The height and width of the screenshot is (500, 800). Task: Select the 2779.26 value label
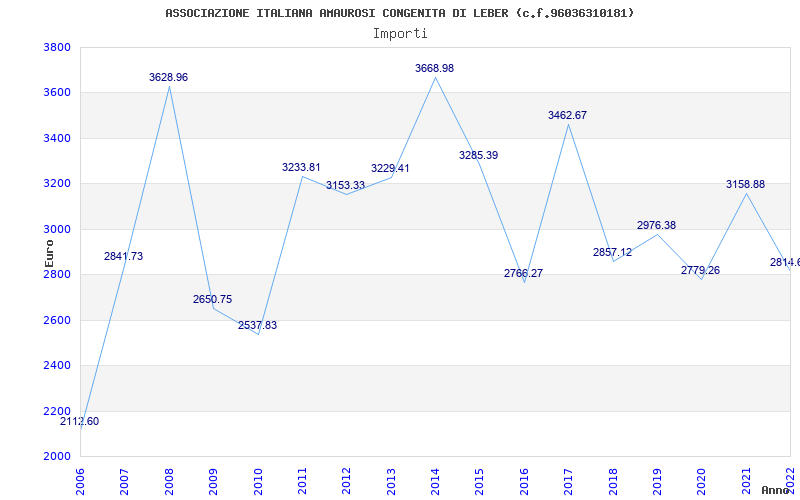tap(701, 270)
